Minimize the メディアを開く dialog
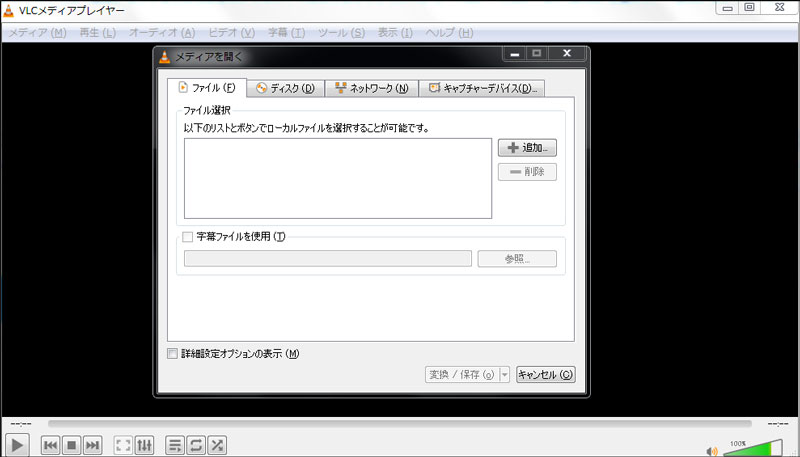Screen dimensions: 800x457 coord(515,53)
